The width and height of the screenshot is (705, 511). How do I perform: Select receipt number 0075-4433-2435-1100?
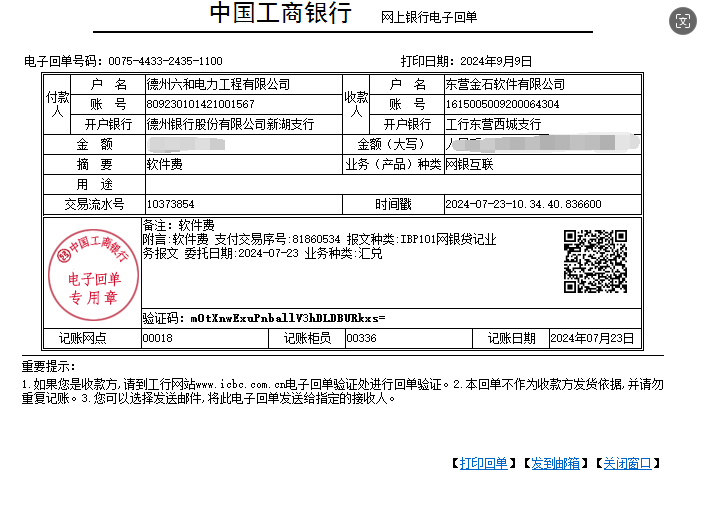[x=165, y=61]
